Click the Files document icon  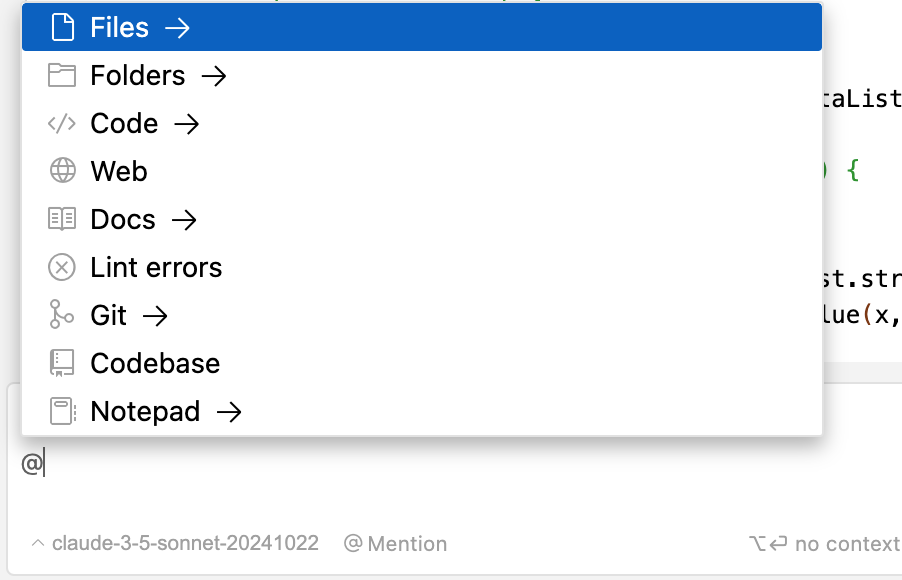pyautogui.click(x=62, y=27)
